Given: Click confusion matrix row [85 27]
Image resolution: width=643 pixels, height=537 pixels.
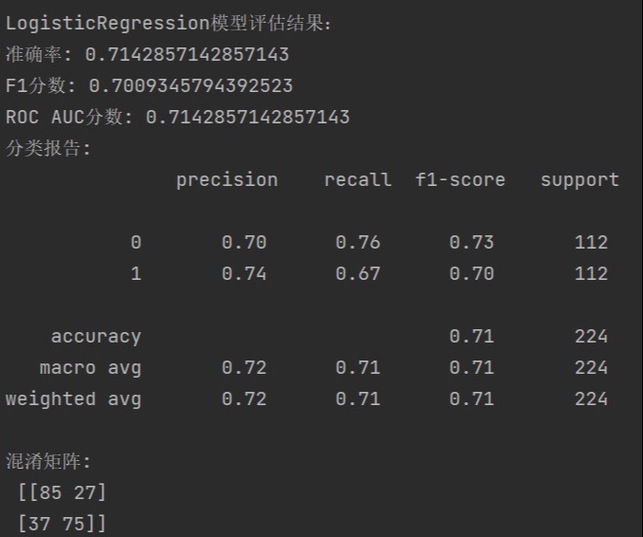Looking at the screenshot, I should (x=62, y=492).
